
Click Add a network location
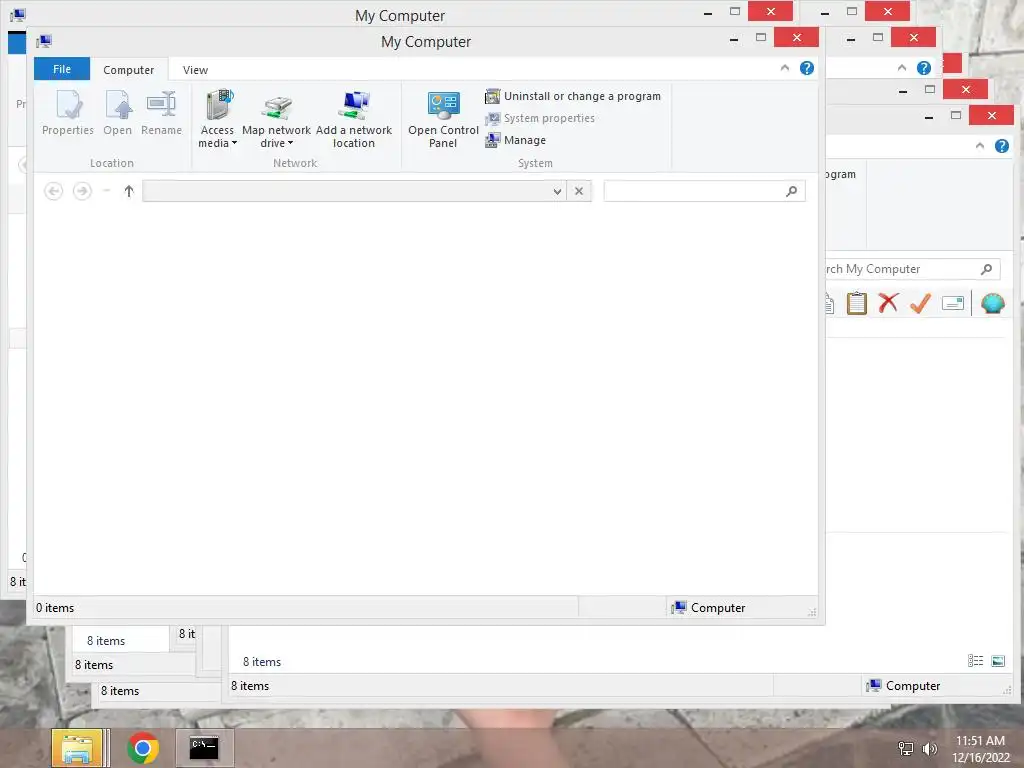[354, 119]
